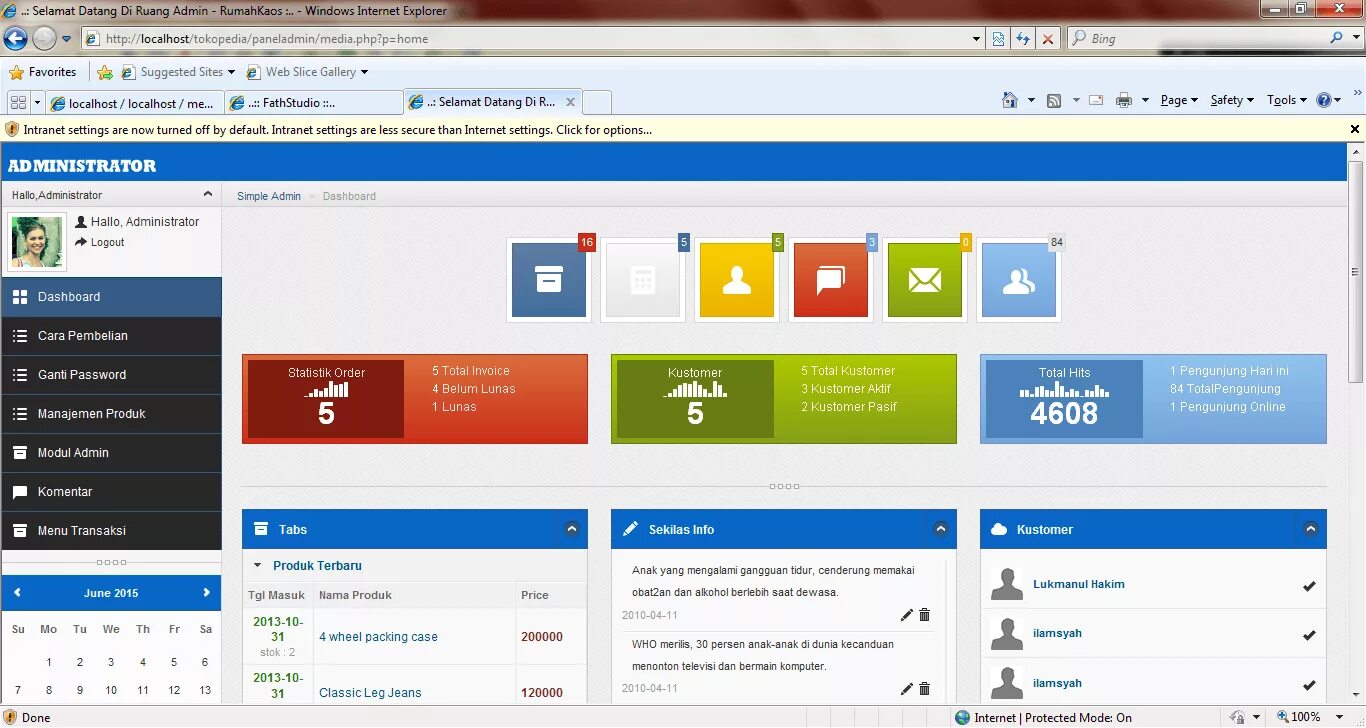Image resolution: width=1366 pixels, height=728 pixels.
Task: Open Manajemen Produk in the sidebar
Action: (111, 414)
